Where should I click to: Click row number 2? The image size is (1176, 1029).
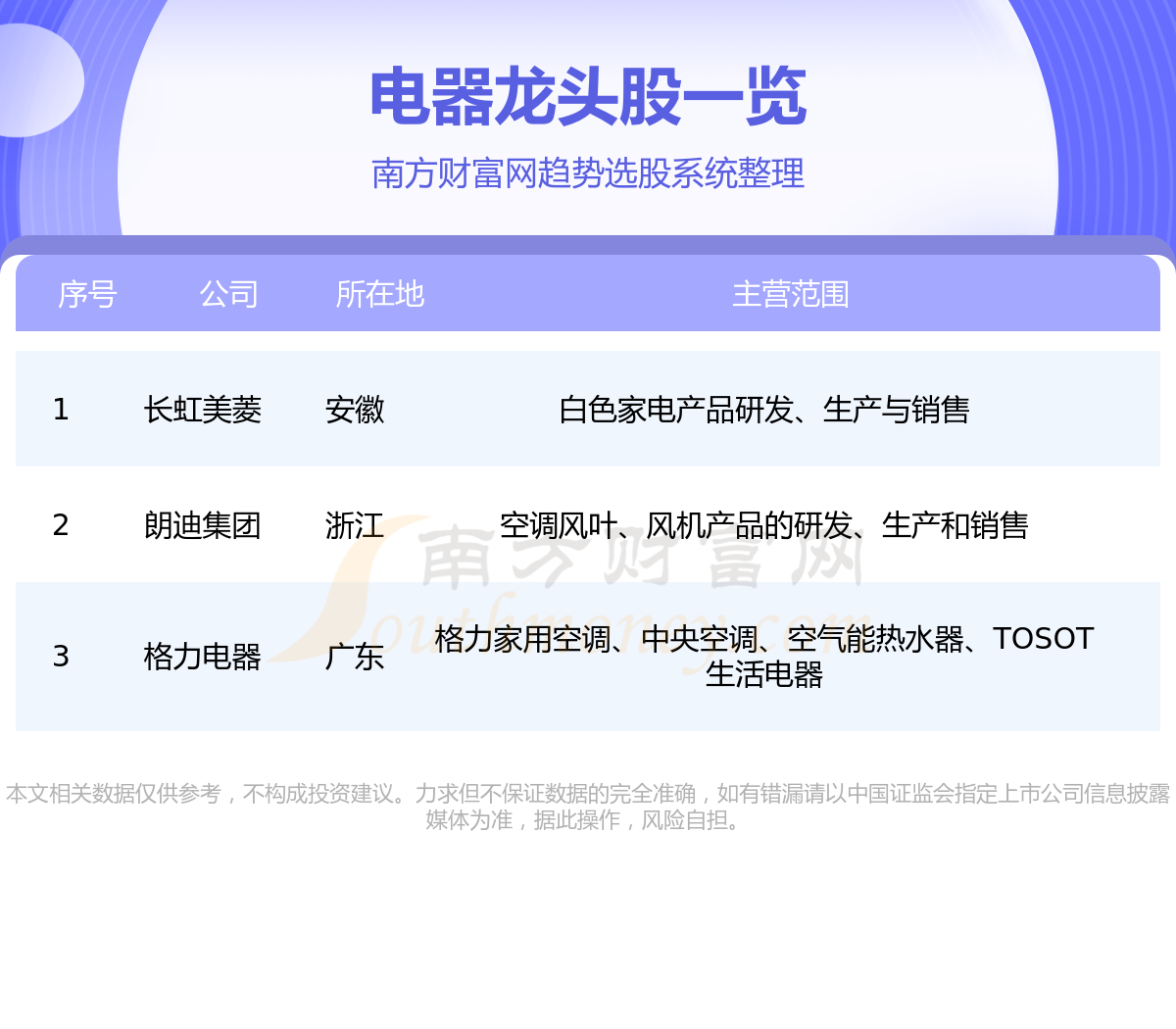(x=61, y=524)
